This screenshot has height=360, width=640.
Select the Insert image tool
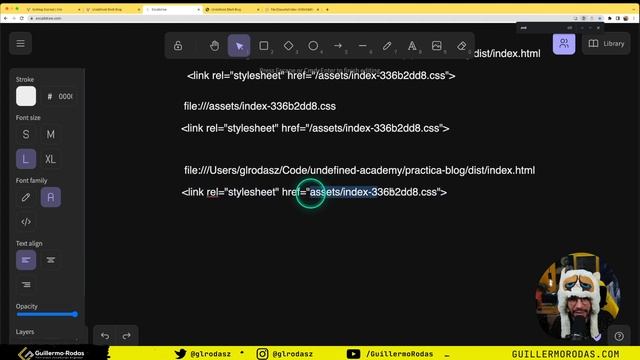[437, 46]
